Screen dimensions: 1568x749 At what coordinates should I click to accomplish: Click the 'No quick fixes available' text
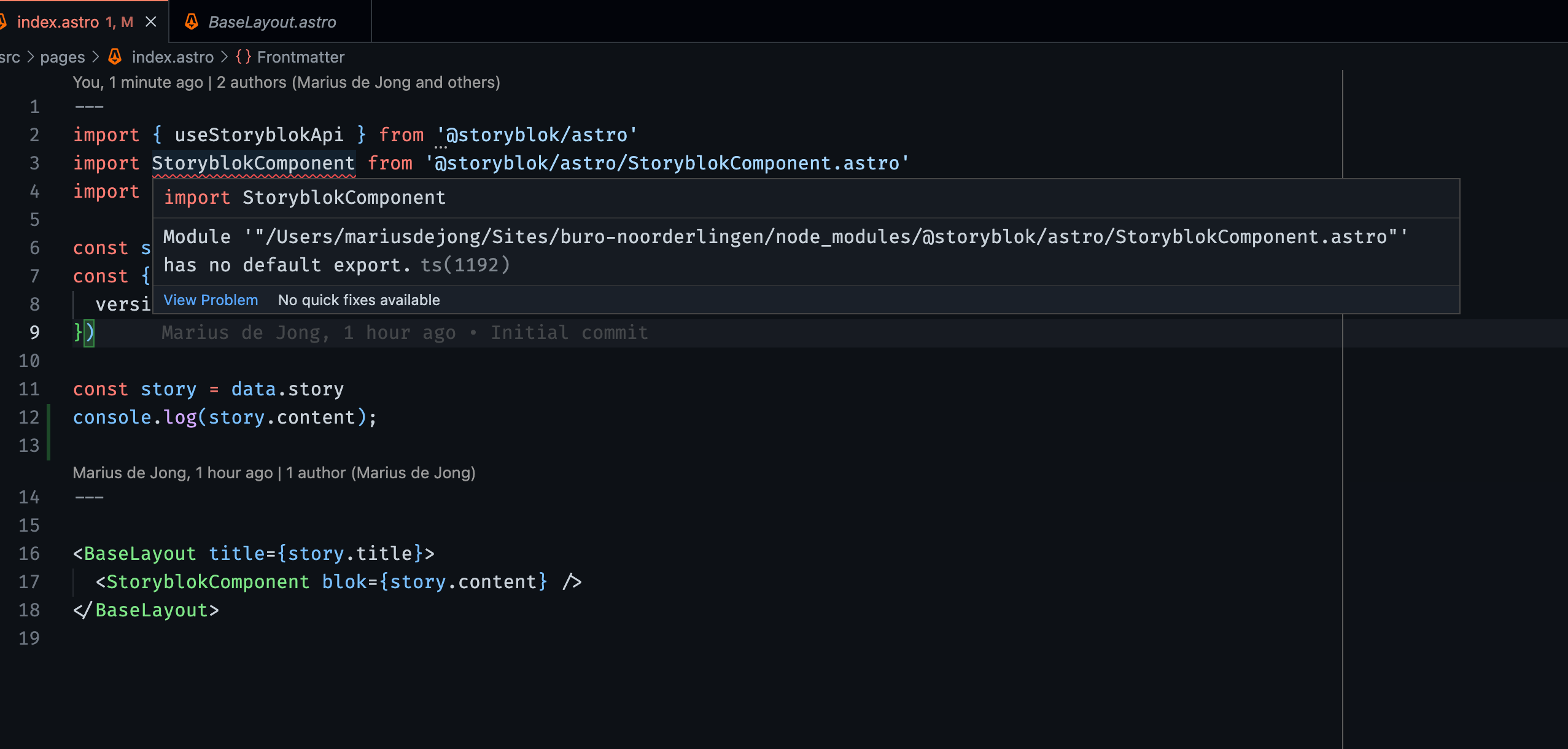(359, 300)
